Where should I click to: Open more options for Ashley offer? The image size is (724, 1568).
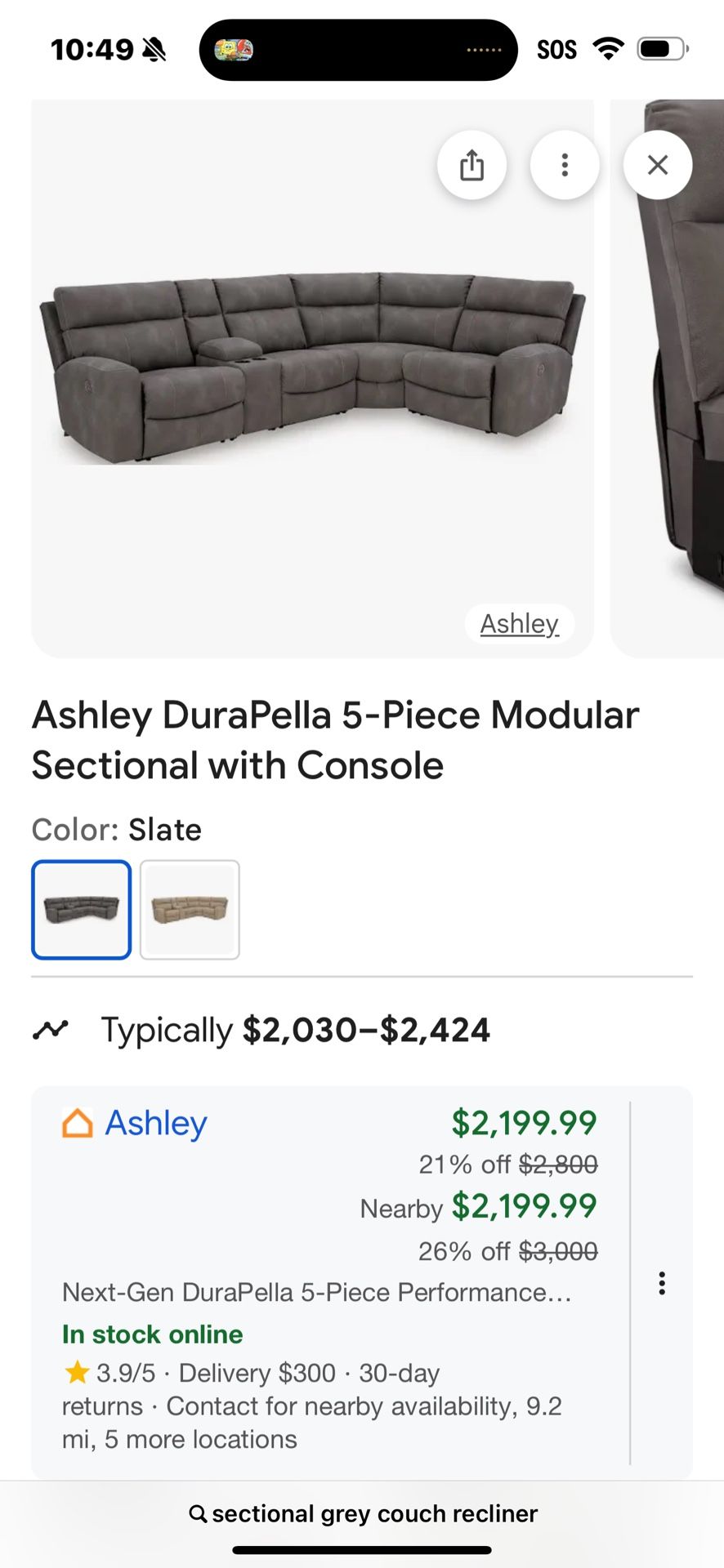pos(662,1283)
